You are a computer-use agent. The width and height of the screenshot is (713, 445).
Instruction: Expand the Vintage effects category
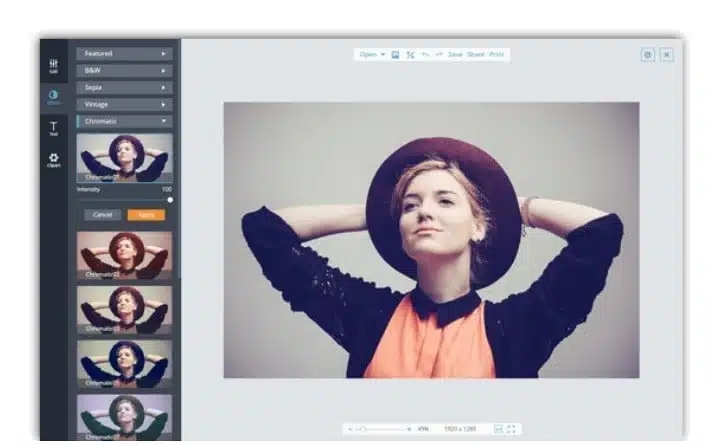[x=124, y=104]
